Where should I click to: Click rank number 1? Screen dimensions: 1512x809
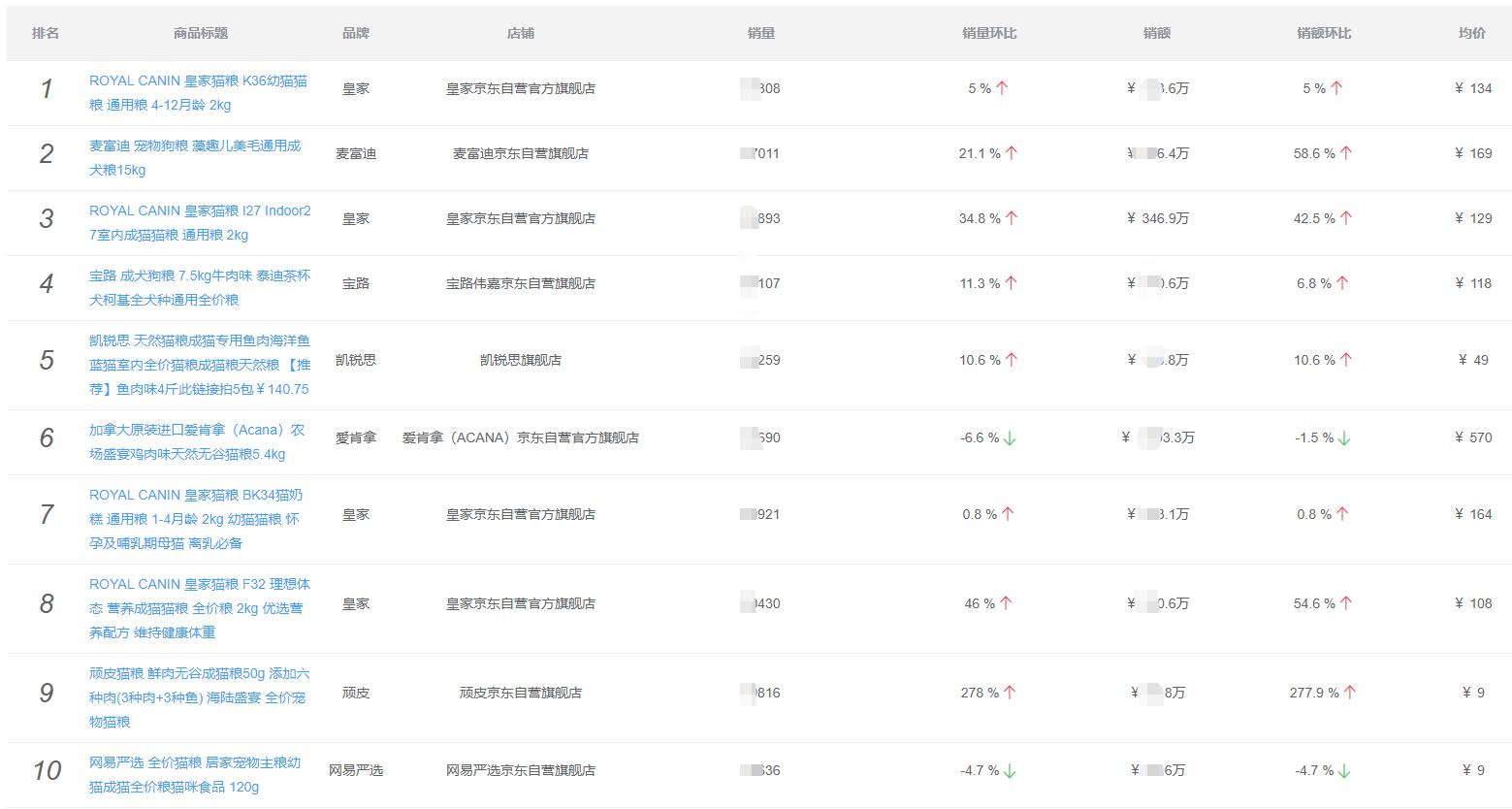[x=46, y=89]
